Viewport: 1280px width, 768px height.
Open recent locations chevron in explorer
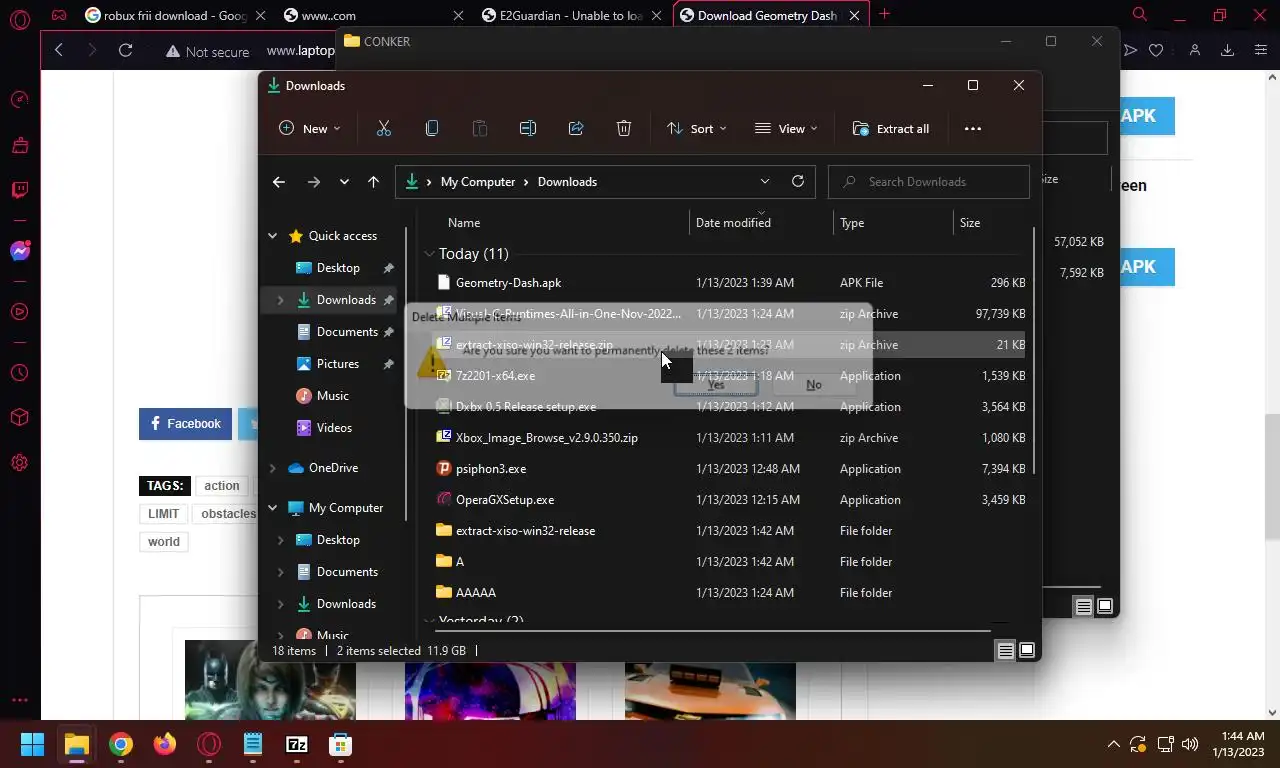pyautogui.click(x=344, y=181)
